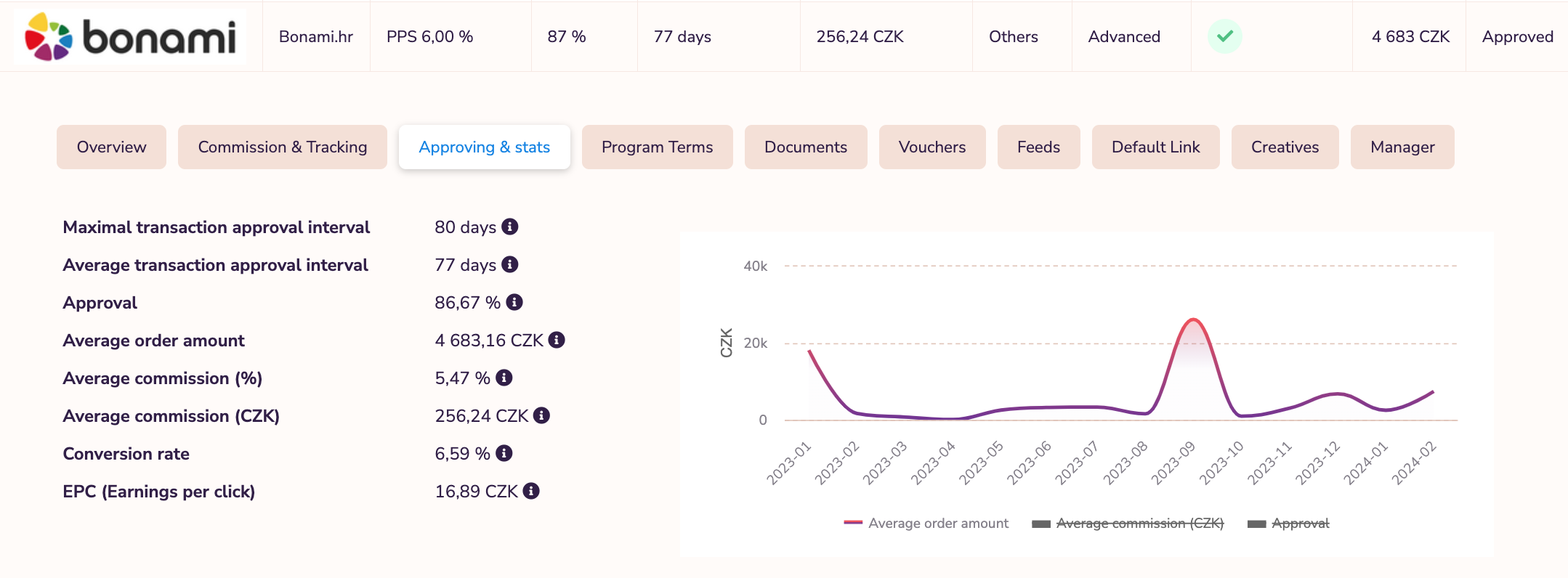
Task: Select the Creatives tab
Action: click(x=1284, y=147)
